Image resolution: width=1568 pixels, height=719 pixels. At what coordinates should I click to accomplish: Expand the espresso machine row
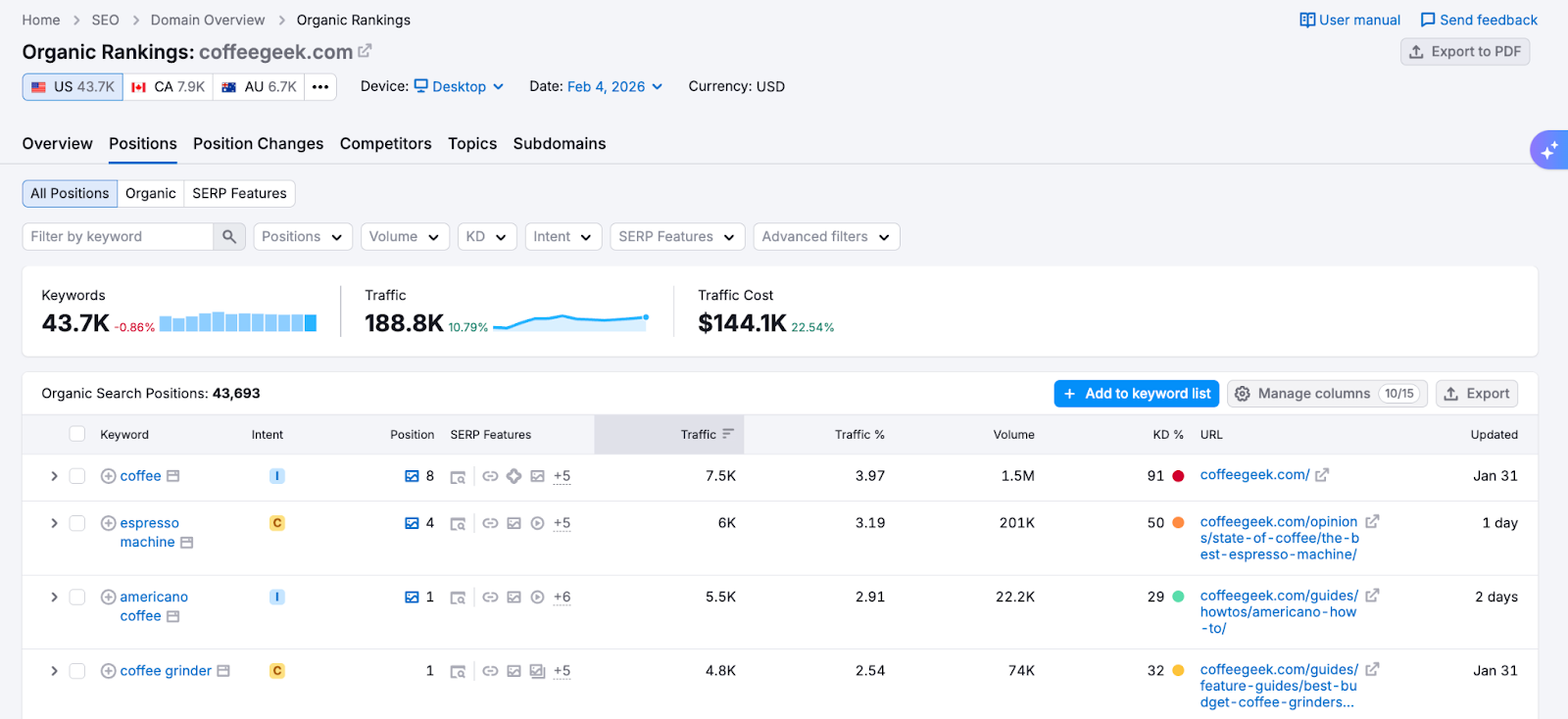(54, 523)
